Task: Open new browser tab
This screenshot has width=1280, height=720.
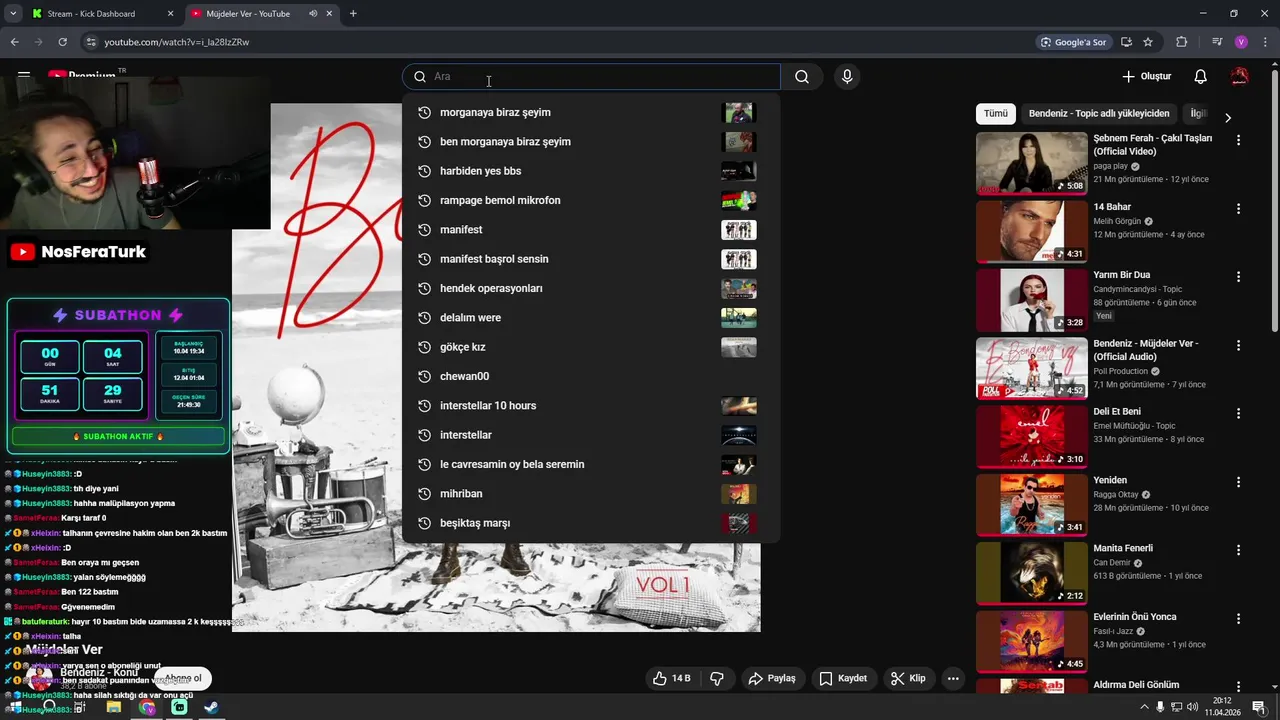Action: pyautogui.click(x=353, y=14)
